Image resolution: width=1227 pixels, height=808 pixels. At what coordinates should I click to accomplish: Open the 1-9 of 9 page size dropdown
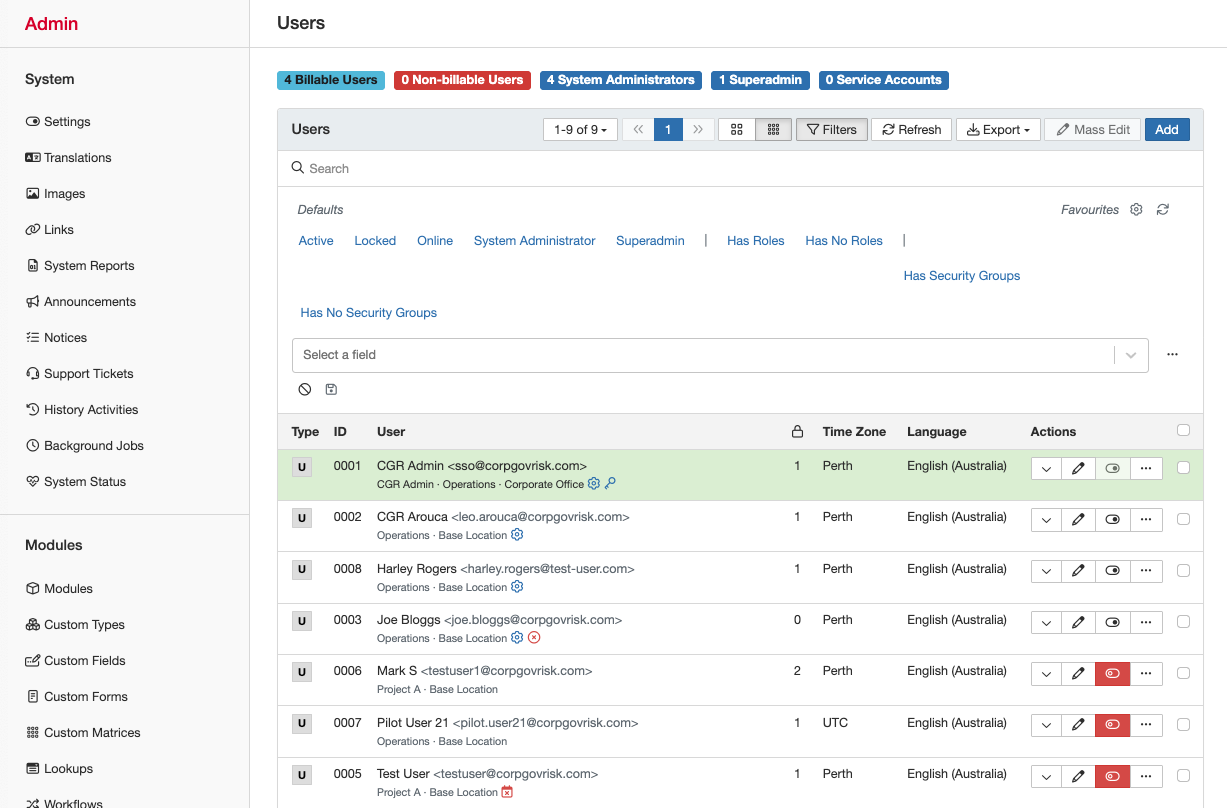click(580, 130)
